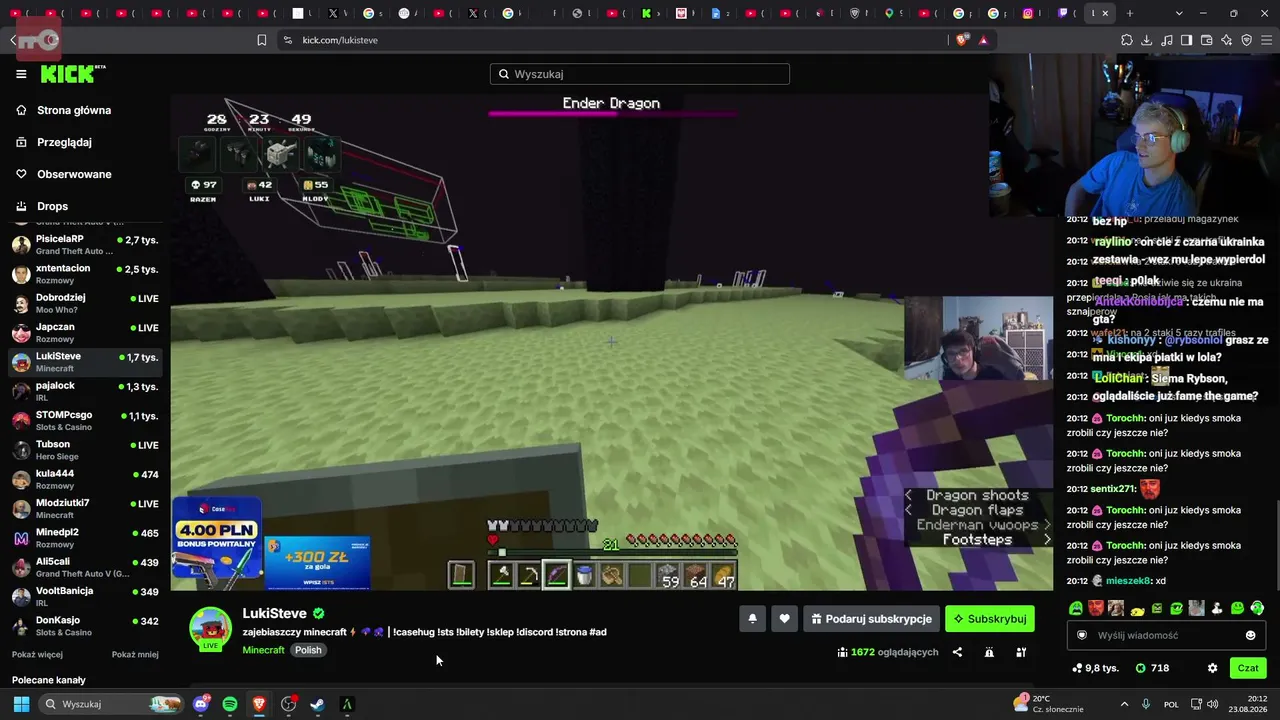The width and height of the screenshot is (1280, 720).
Task: Select Dobrodziej channel in sidebar
Action: click(85, 303)
